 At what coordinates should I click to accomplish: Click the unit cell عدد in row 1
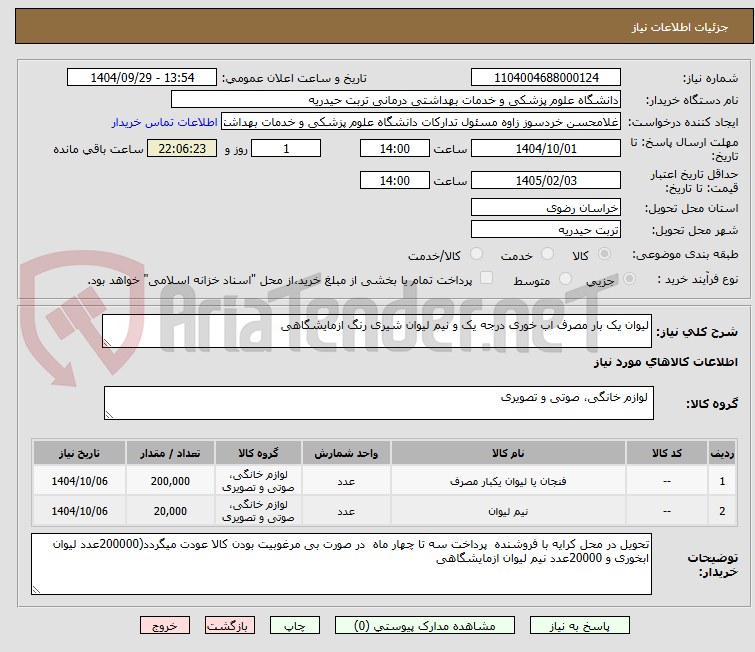[x=346, y=481]
